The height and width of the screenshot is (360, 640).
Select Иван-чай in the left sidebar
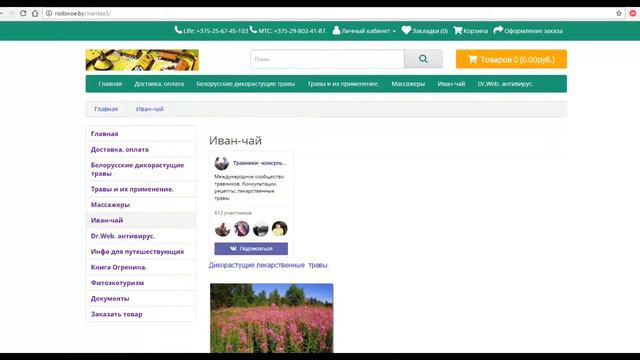(x=141, y=220)
